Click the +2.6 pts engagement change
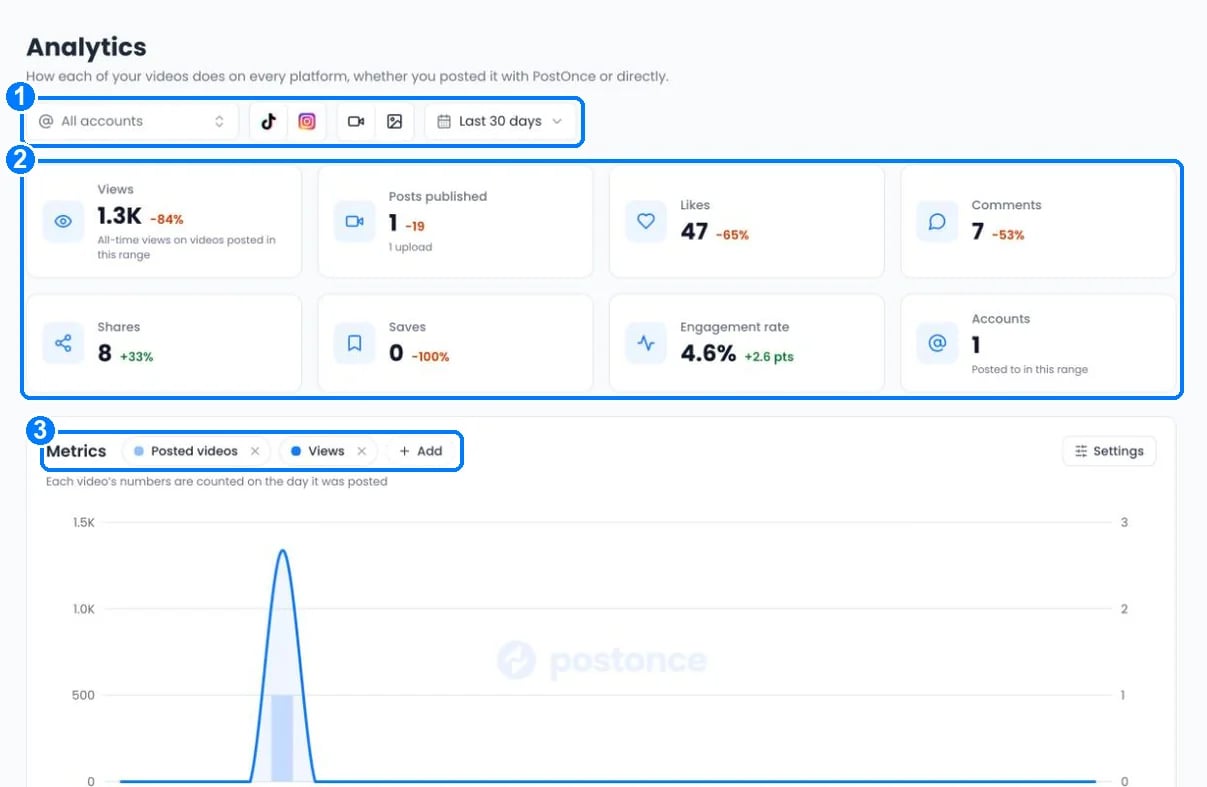The height and width of the screenshot is (787, 1207). 769,356
